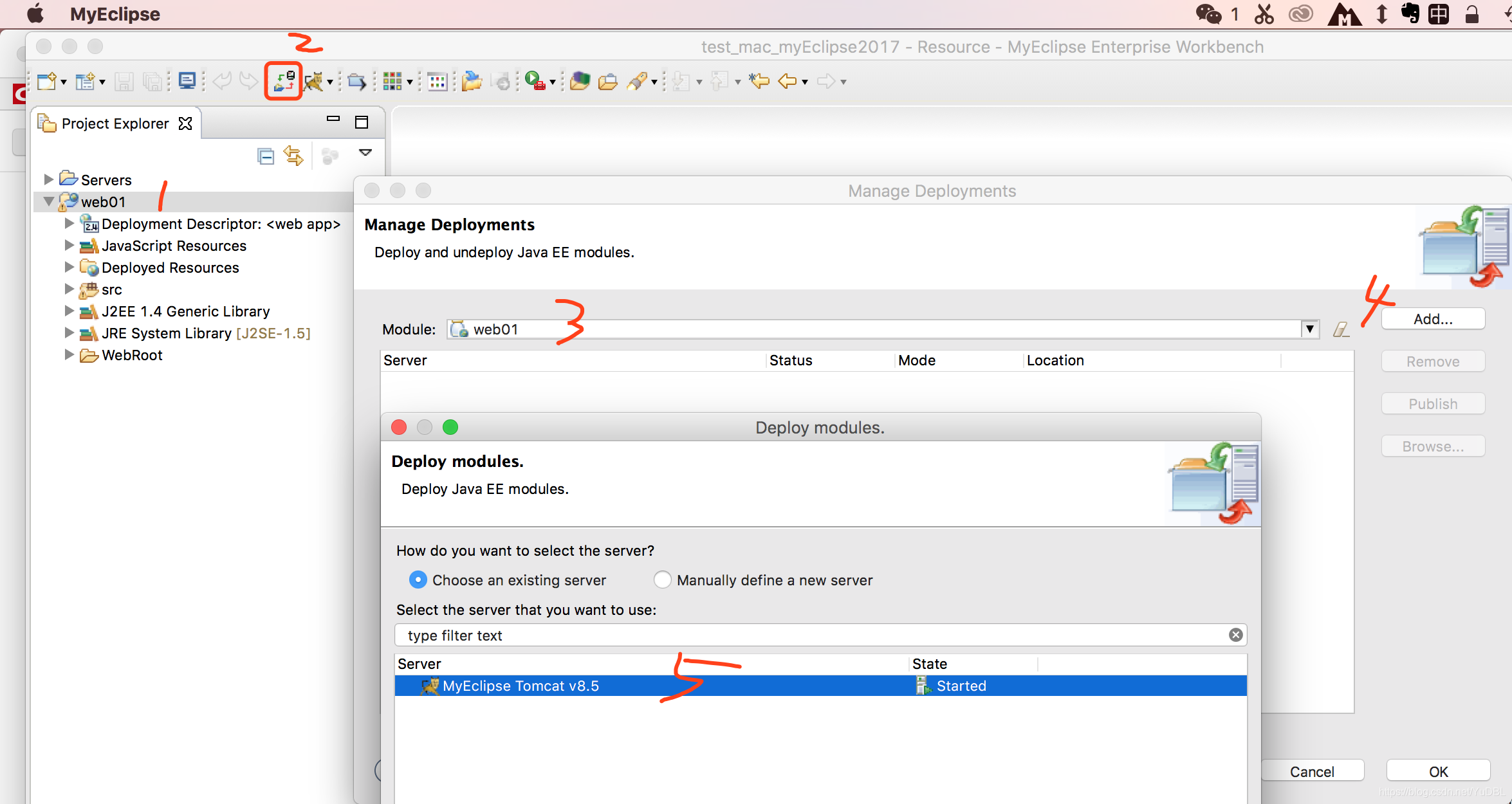Open the Module web01 dropdown arrow
Screen dimensions: 1512x804
point(1309,329)
